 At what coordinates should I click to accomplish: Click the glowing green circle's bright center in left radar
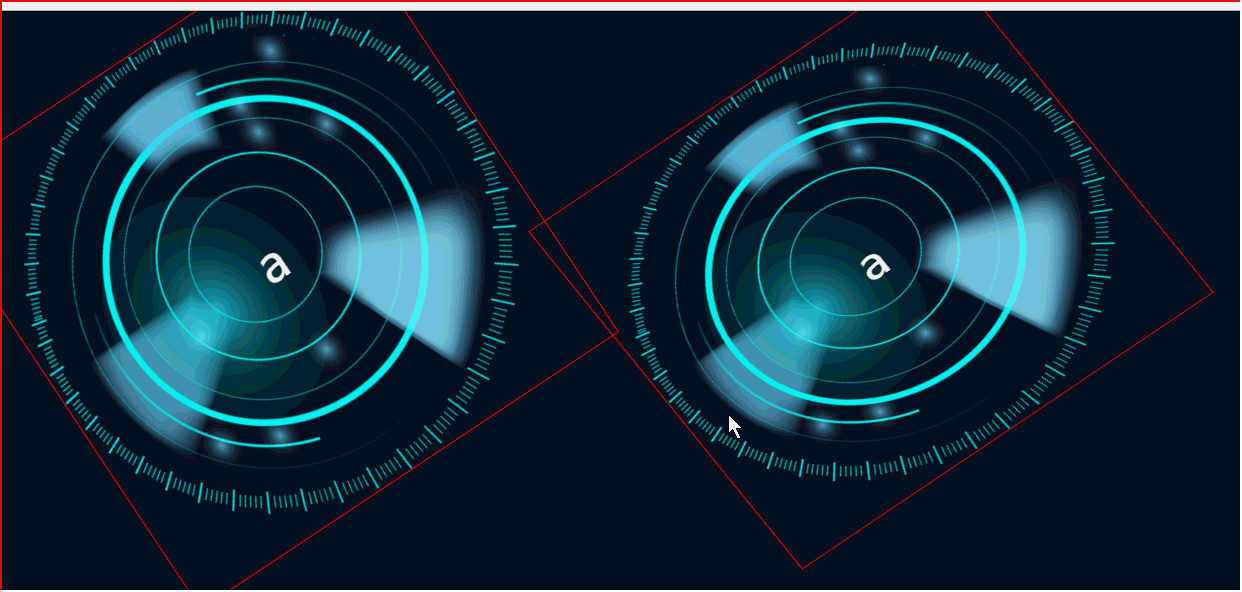[202, 333]
